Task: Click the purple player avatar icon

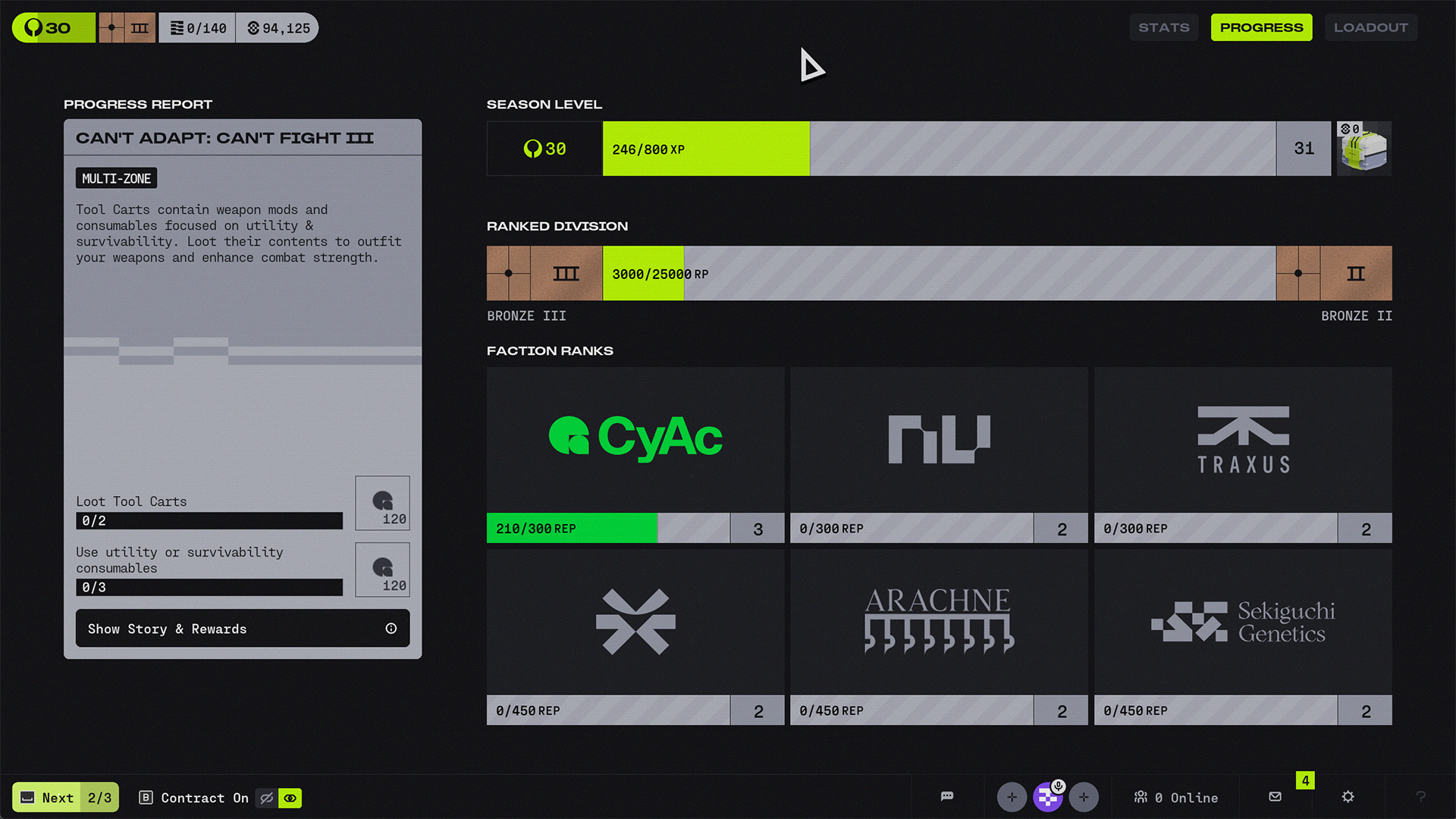Action: (x=1047, y=797)
